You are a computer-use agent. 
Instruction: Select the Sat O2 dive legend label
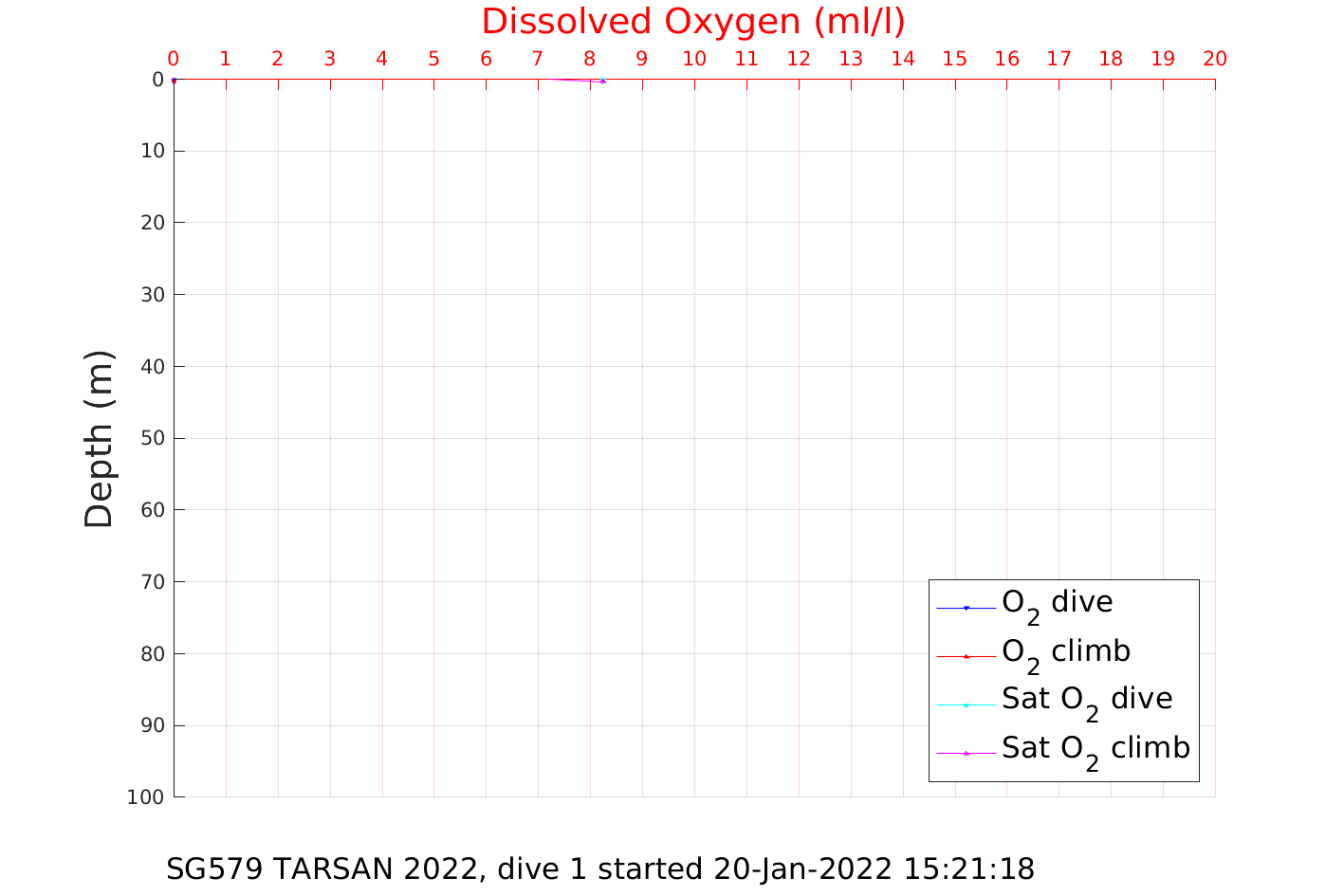coord(1087,702)
